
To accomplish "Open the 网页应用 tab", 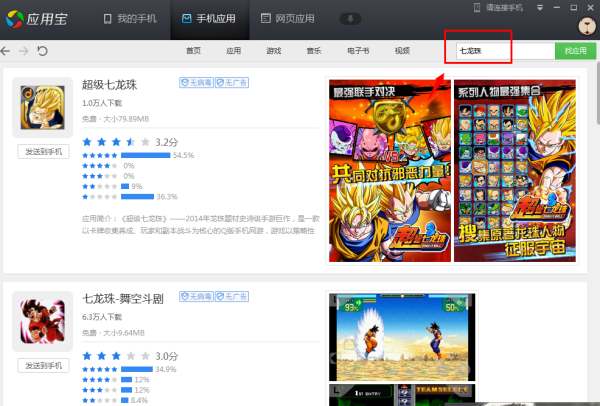I will click(x=288, y=19).
